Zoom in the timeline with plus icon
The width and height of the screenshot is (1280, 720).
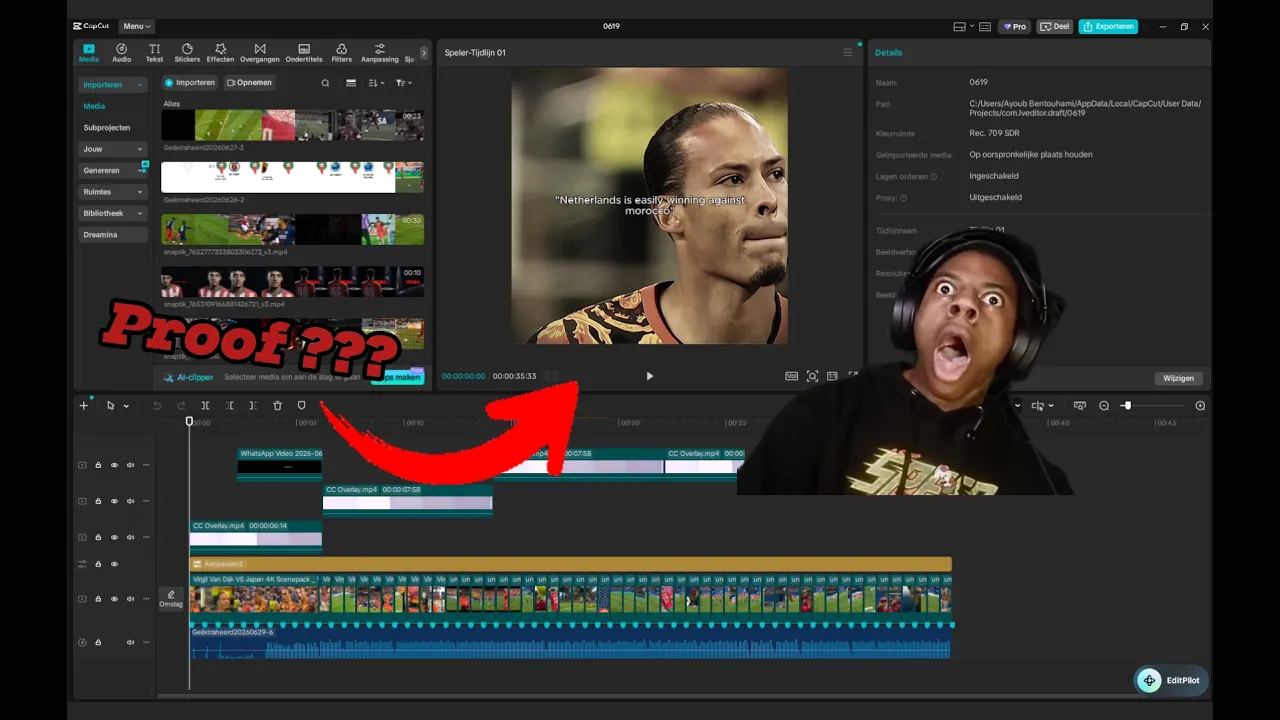(x=1200, y=406)
